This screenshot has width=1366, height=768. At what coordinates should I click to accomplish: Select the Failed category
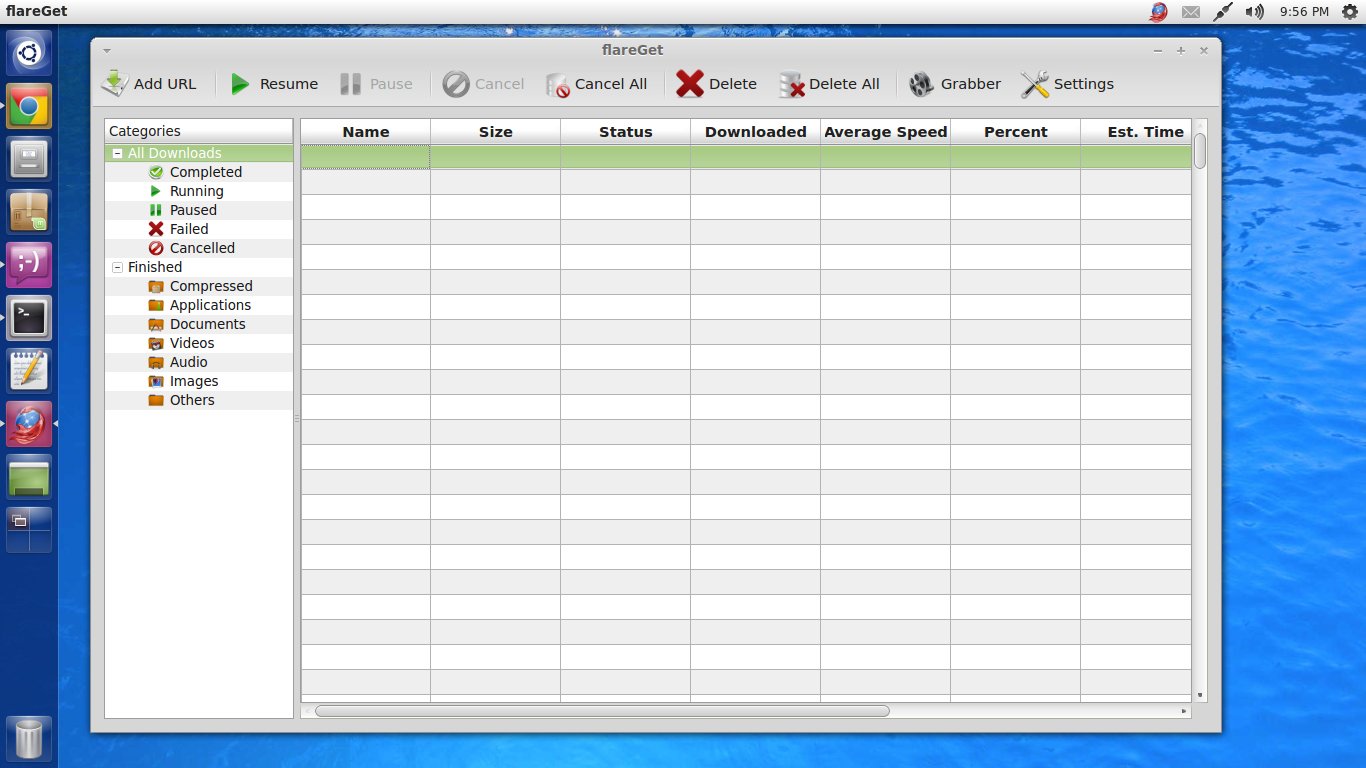coord(188,229)
